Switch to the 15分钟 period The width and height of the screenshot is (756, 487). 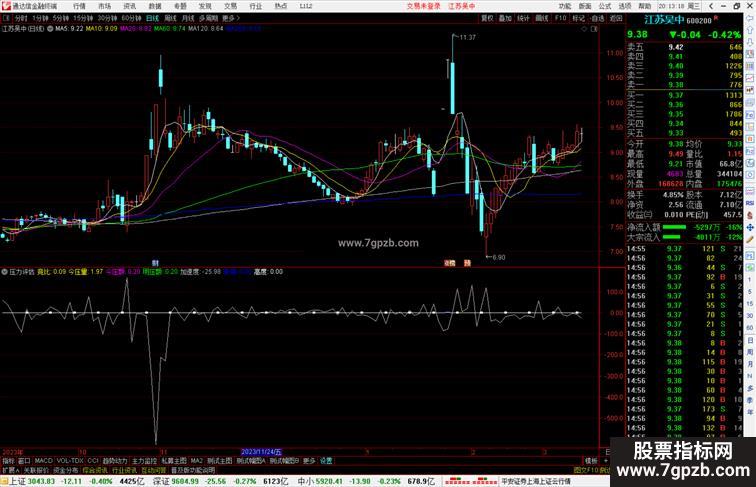click(83, 18)
